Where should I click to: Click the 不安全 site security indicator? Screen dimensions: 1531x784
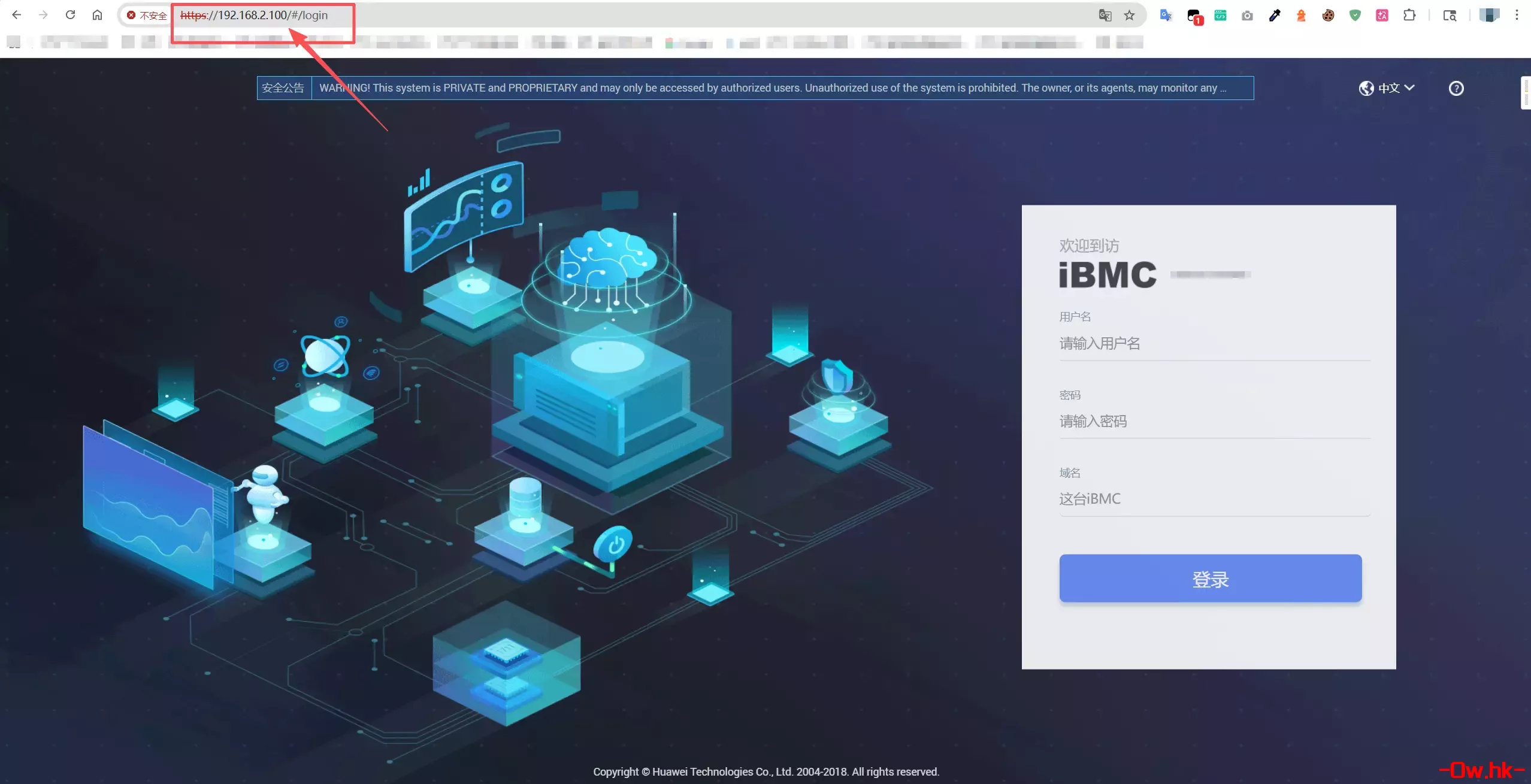147,16
